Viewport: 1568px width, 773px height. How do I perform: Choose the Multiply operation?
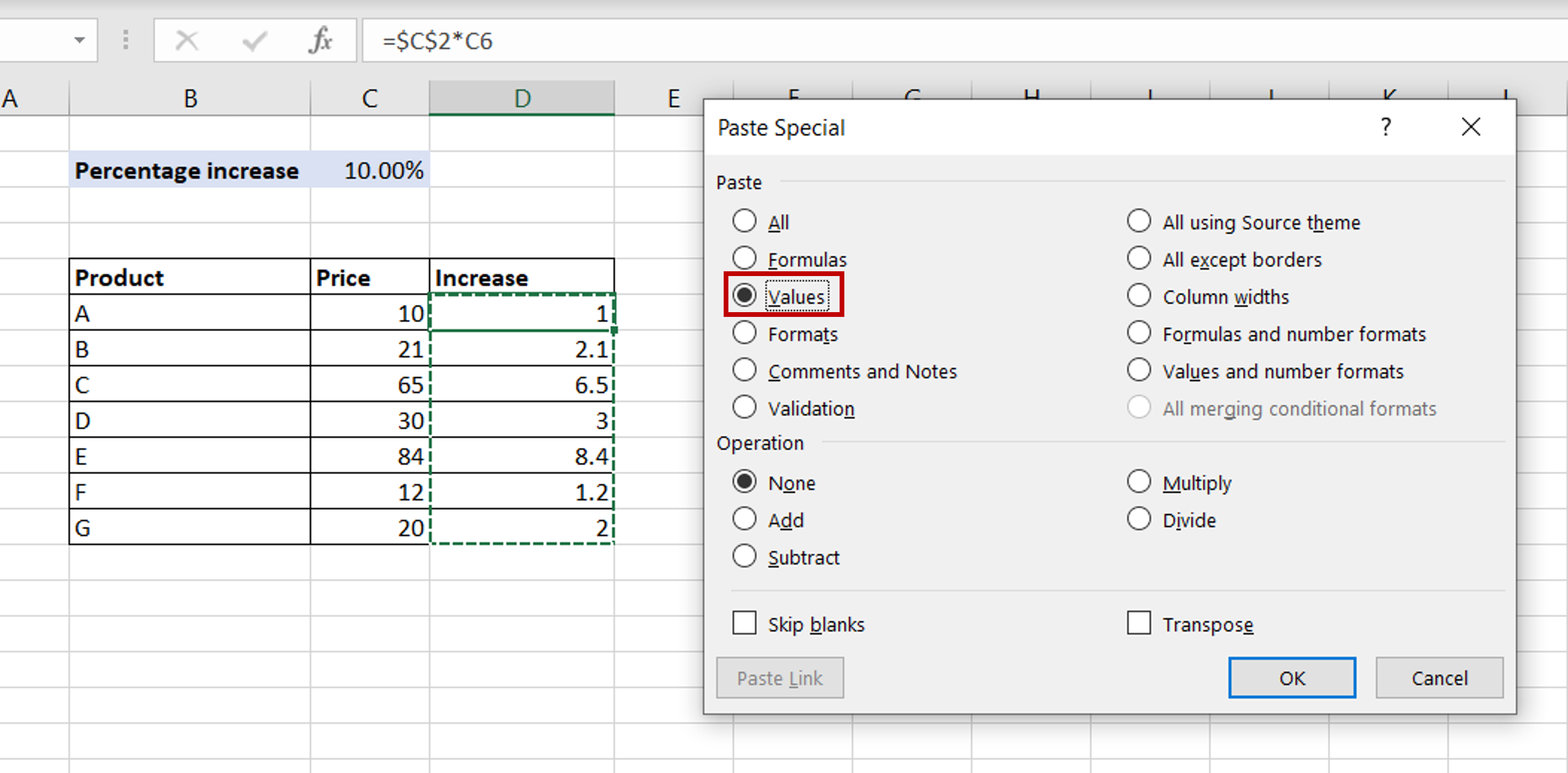[1139, 481]
